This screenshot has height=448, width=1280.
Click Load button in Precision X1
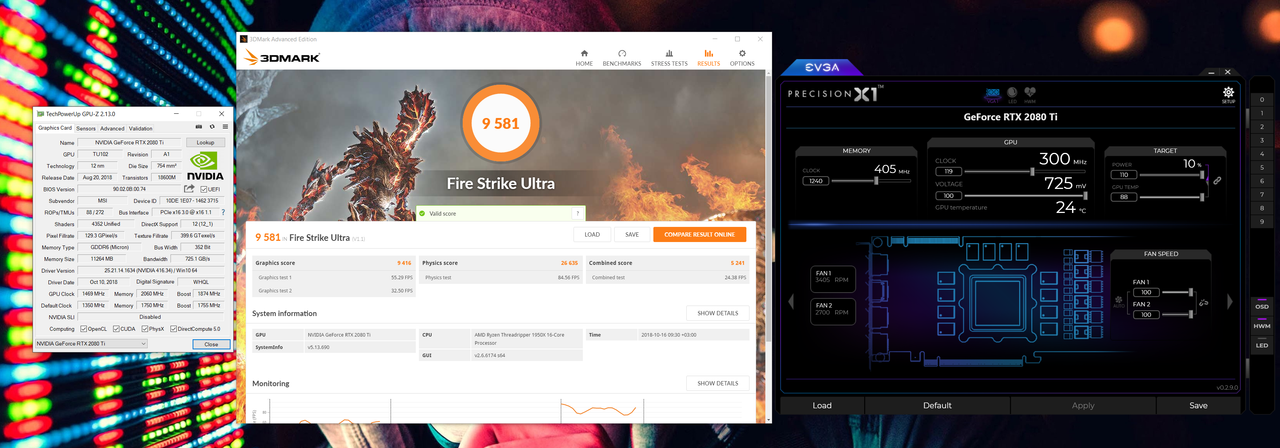coord(822,405)
